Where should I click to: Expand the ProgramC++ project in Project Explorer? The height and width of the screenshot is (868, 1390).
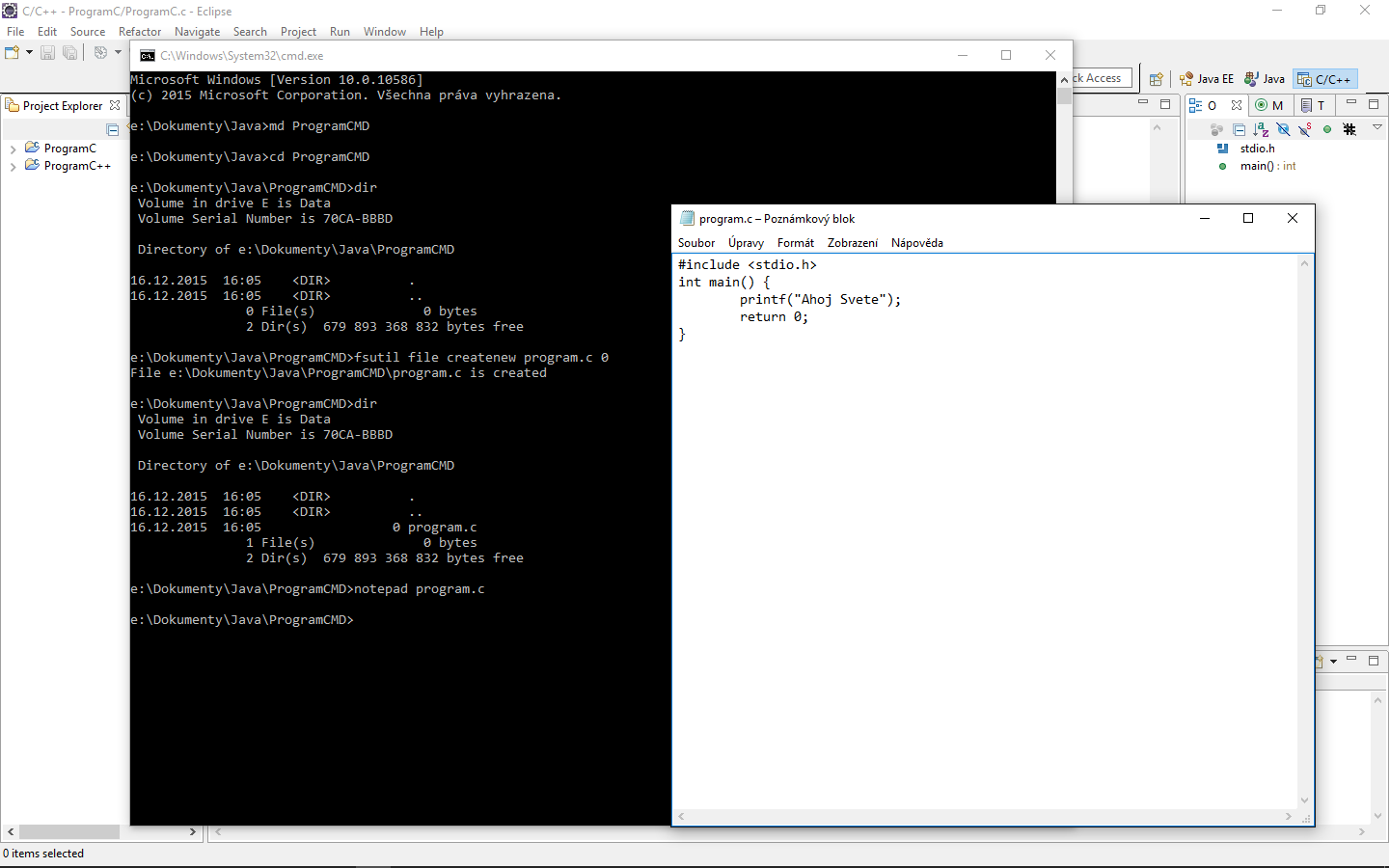[x=14, y=165]
